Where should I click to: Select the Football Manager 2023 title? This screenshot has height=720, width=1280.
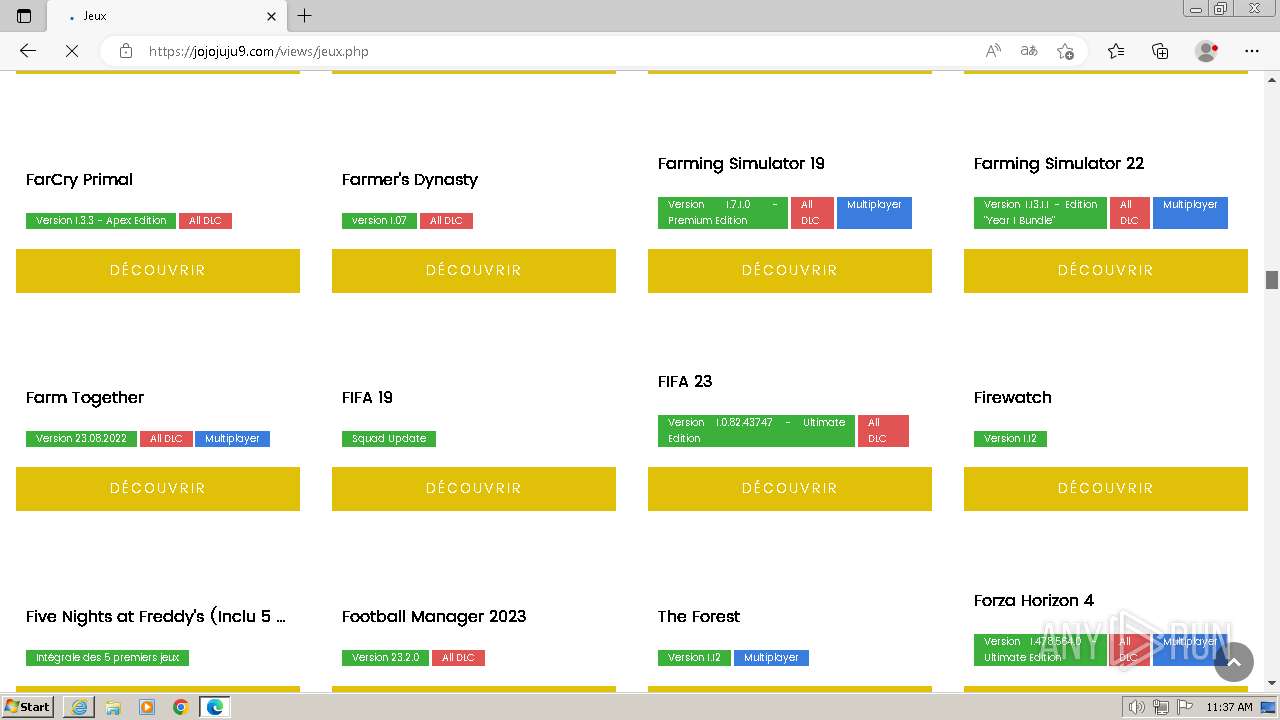[434, 617]
